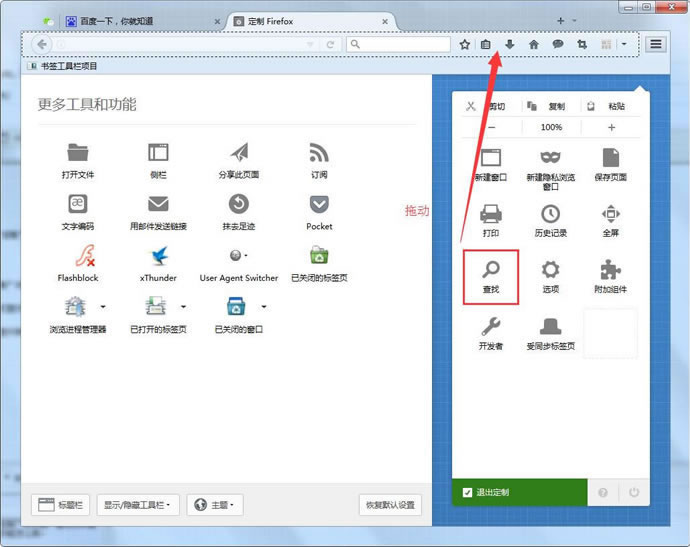The image size is (690, 547).
Task: Click the 打开文件 folder icon
Action: pos(77,153)
